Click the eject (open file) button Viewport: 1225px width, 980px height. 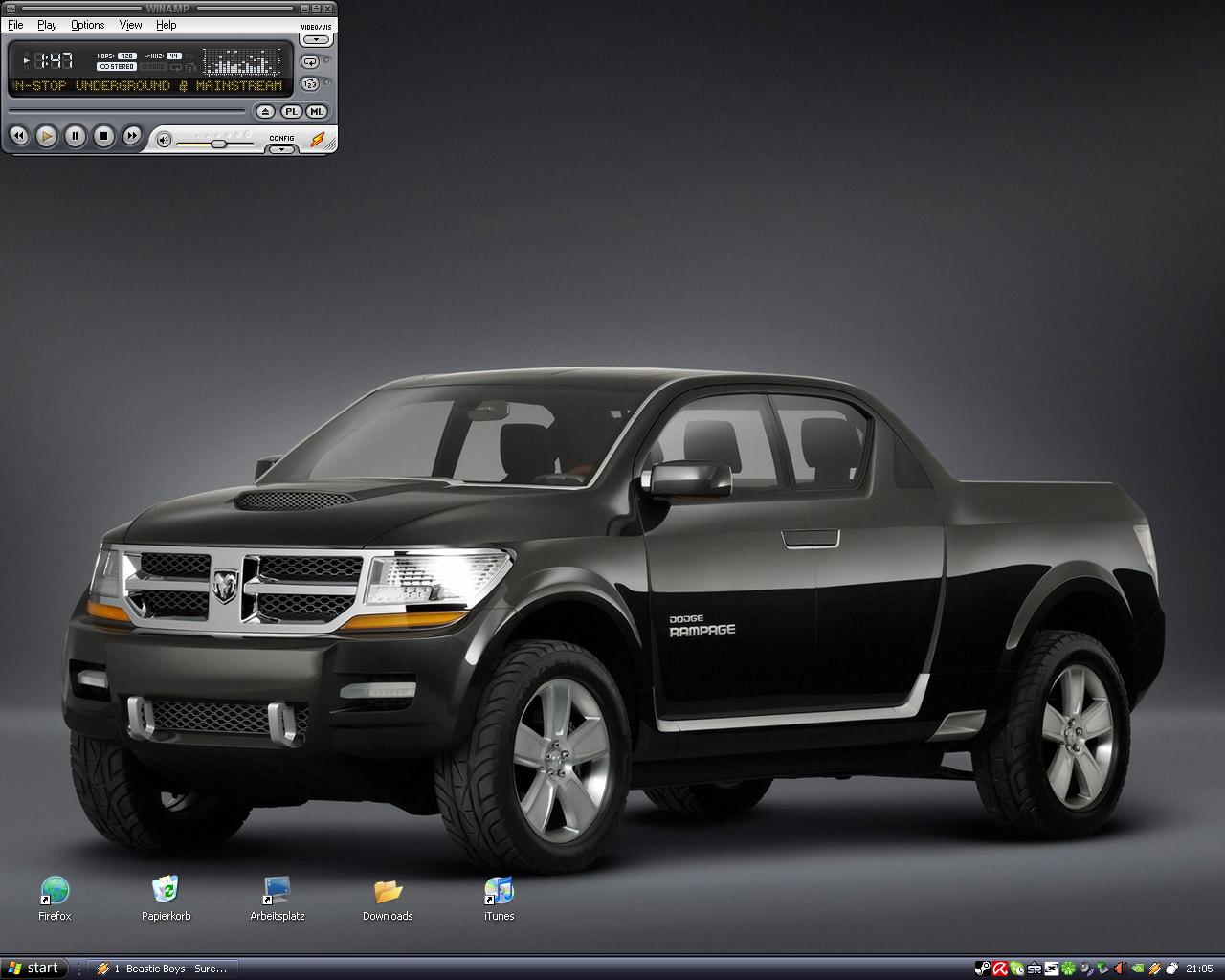click(266, 112)
